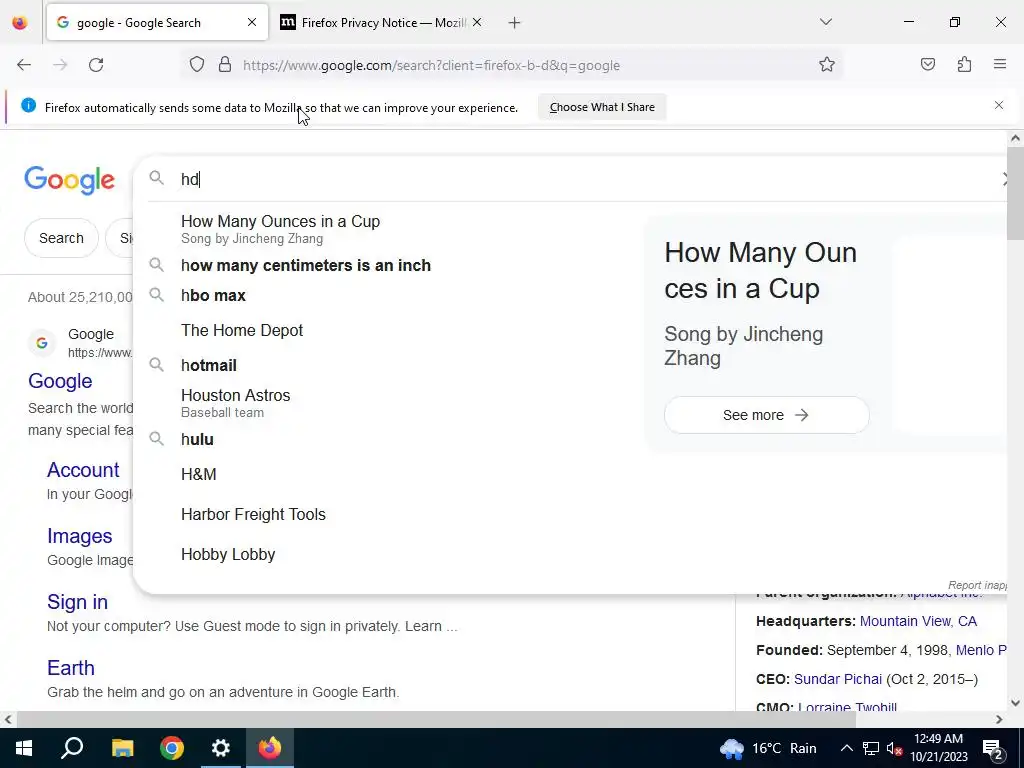Click the info icon in notification bar

click(28, 105)
